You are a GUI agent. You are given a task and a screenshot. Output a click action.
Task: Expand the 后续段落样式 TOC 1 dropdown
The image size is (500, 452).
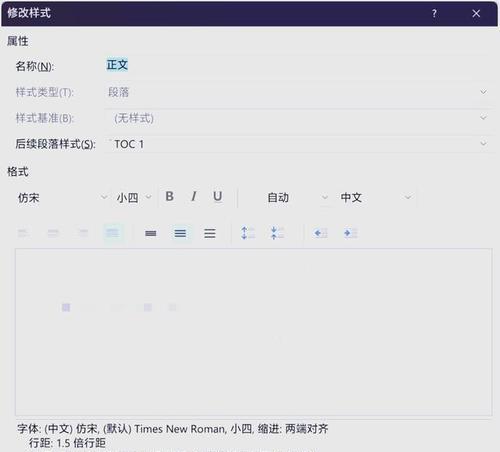pyautogui.click(x=299, y=144)
